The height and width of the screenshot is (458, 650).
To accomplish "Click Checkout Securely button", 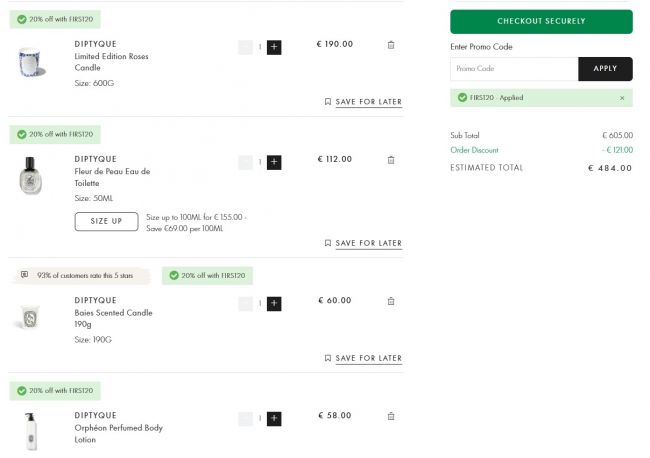I will pyautogui.click(x=541, y=21).
